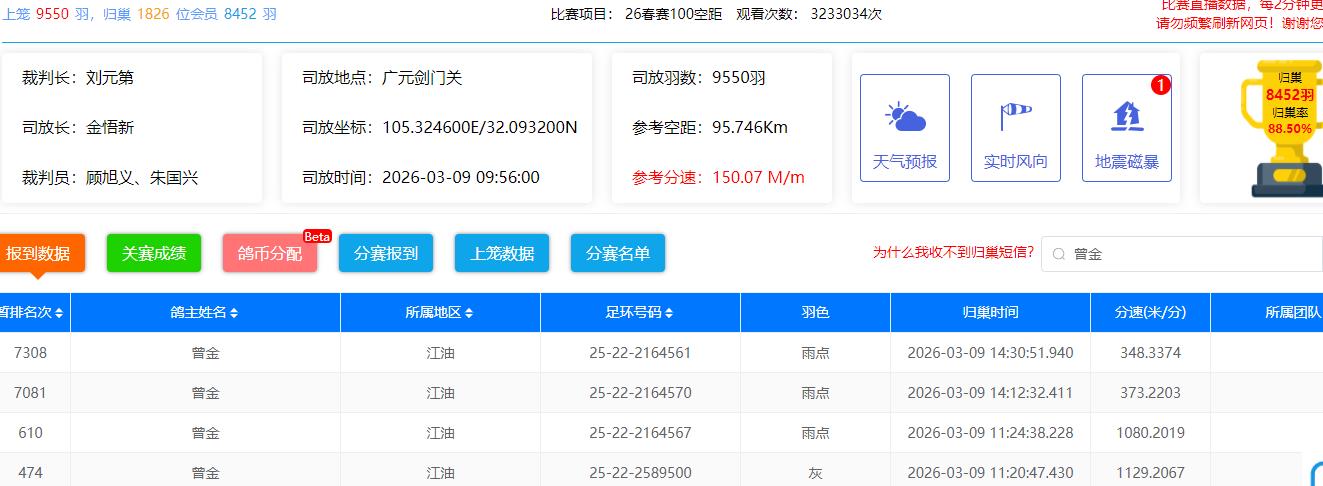Image resolution: width=1323 pixels, height=486 pixels.
Task: Click the search input field containing 曾金
Action: pyautogui.click(x=1190, y=254)
